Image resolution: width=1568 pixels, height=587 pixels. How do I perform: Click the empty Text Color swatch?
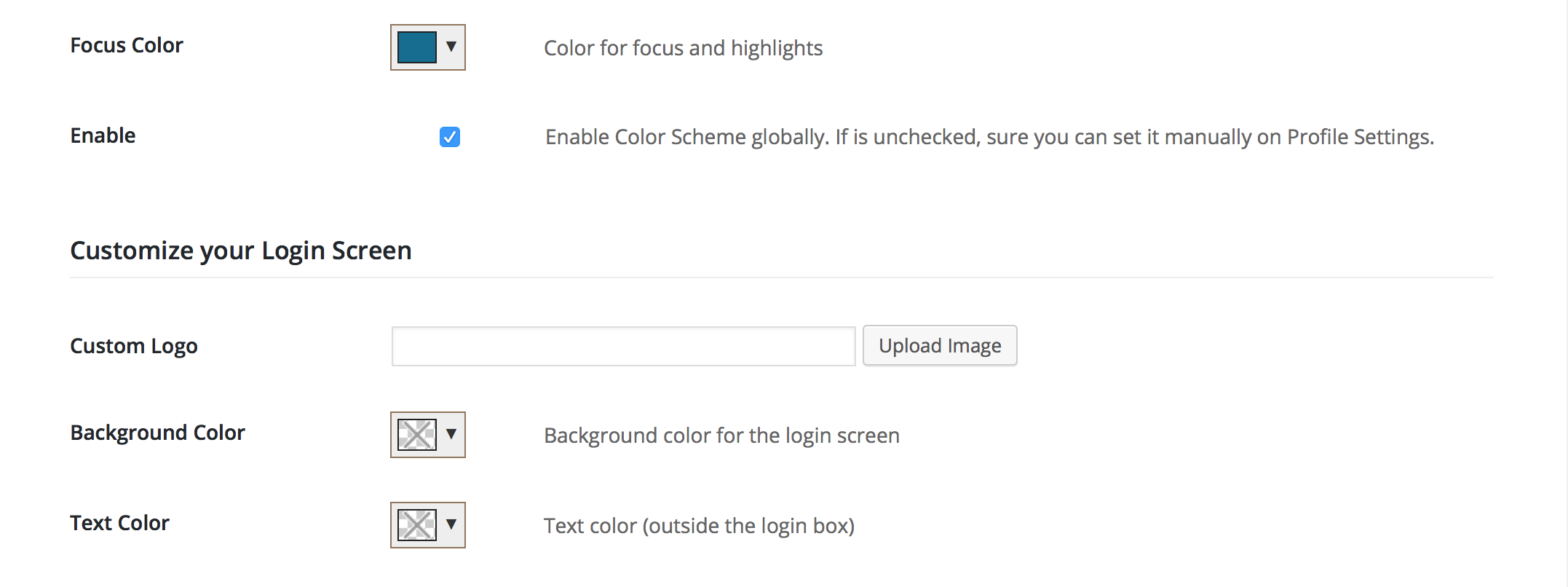416,525
